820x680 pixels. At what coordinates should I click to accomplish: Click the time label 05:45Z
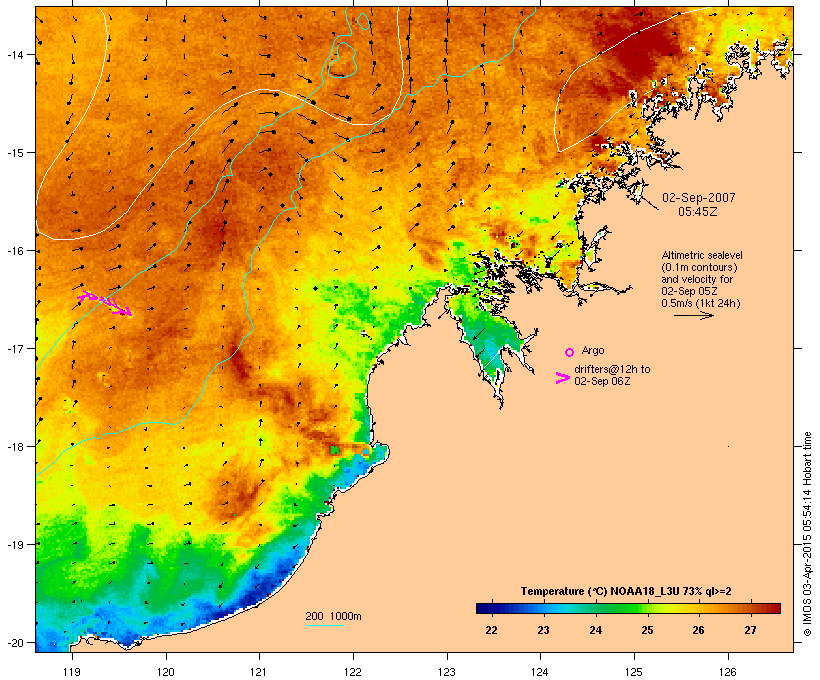[698, 212]
